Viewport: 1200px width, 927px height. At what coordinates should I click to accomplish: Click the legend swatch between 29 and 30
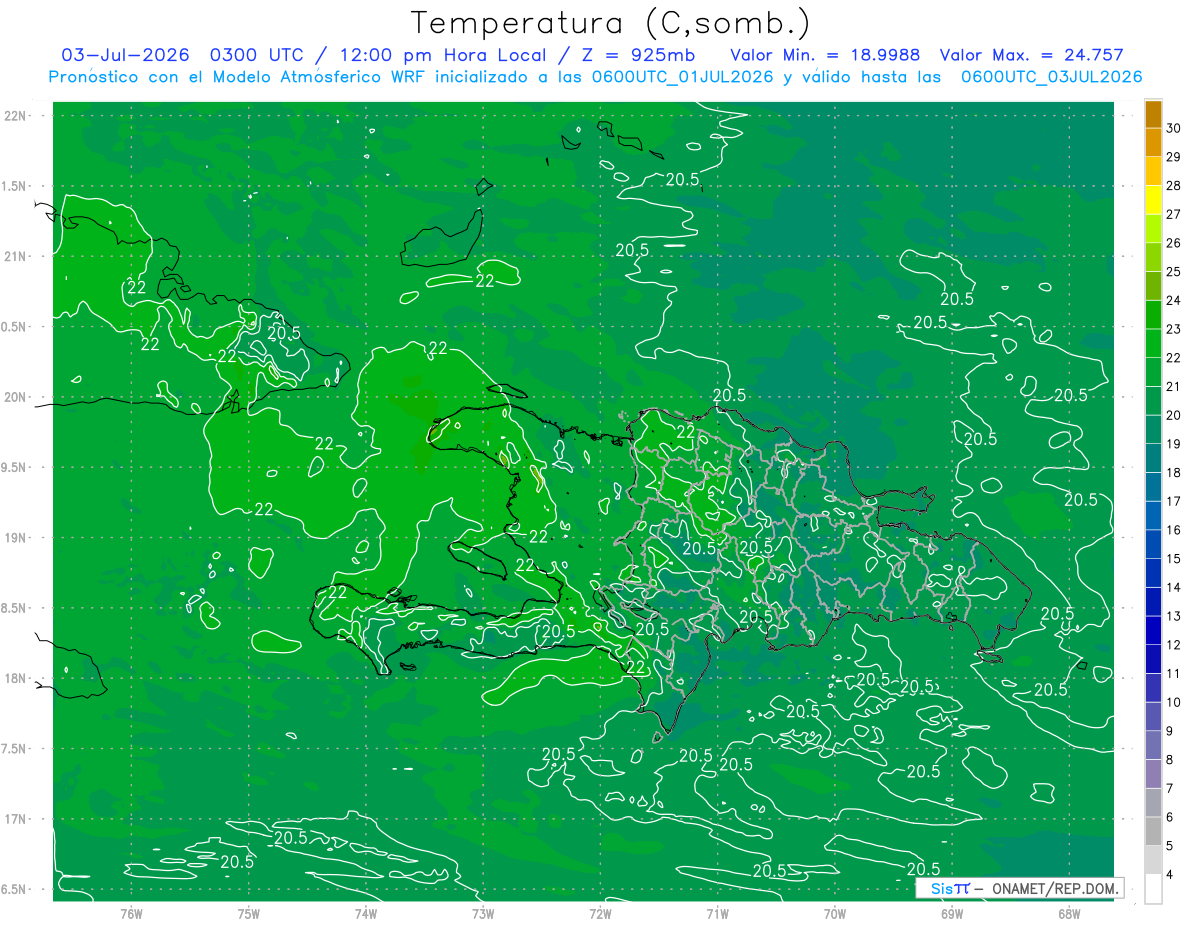[x=1153, y=143]
